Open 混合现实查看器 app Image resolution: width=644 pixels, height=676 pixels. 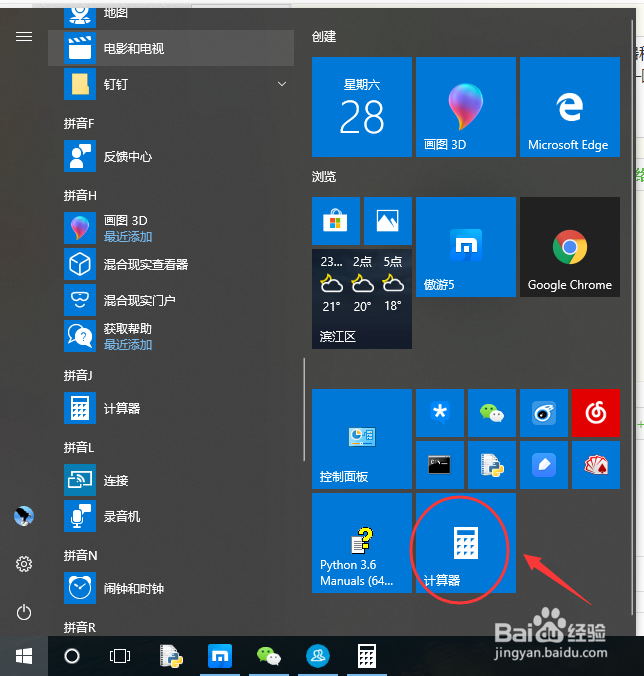171,264
